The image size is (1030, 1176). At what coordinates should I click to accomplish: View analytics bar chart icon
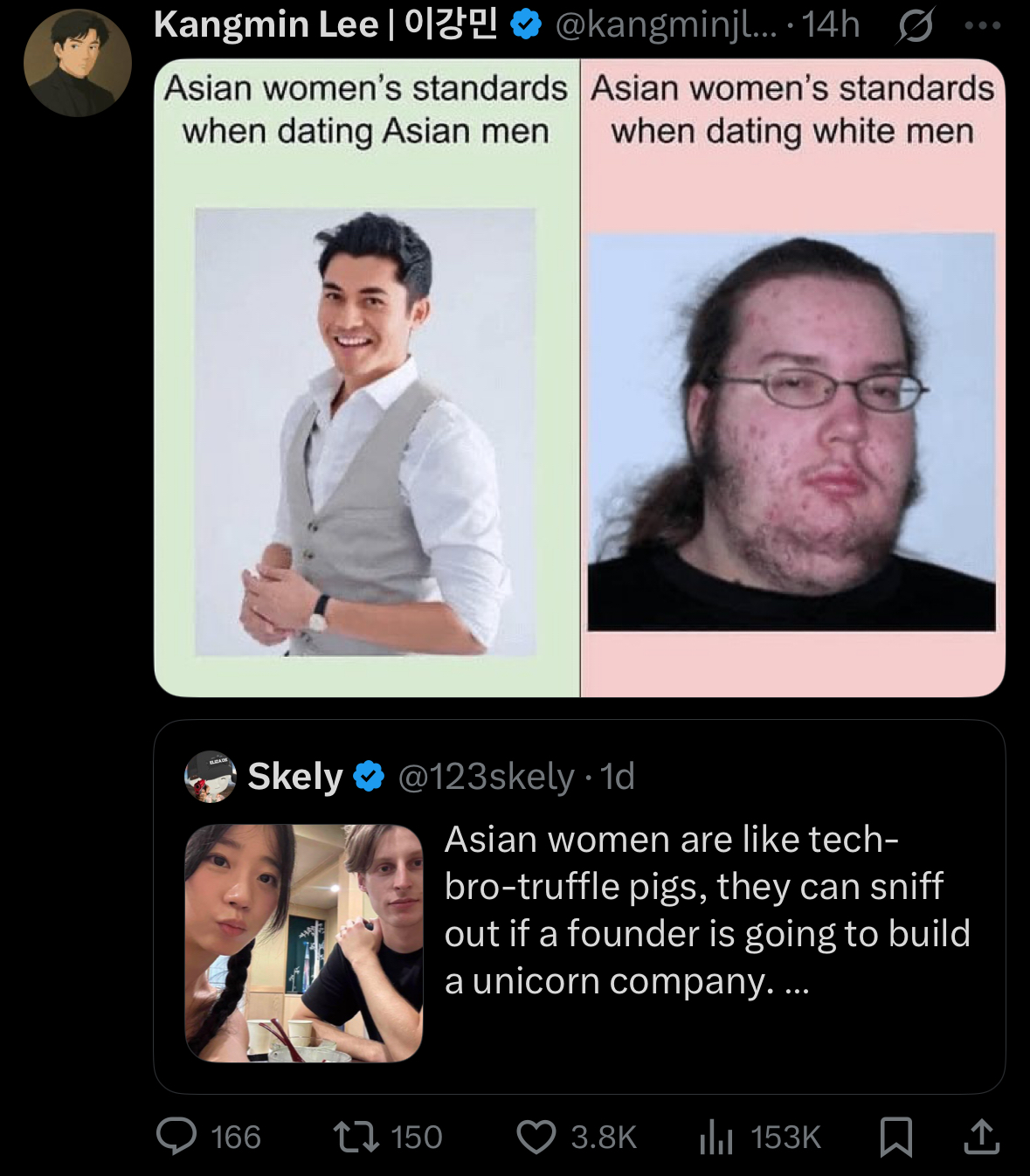pyautogui.click(x=716, y=1137)
